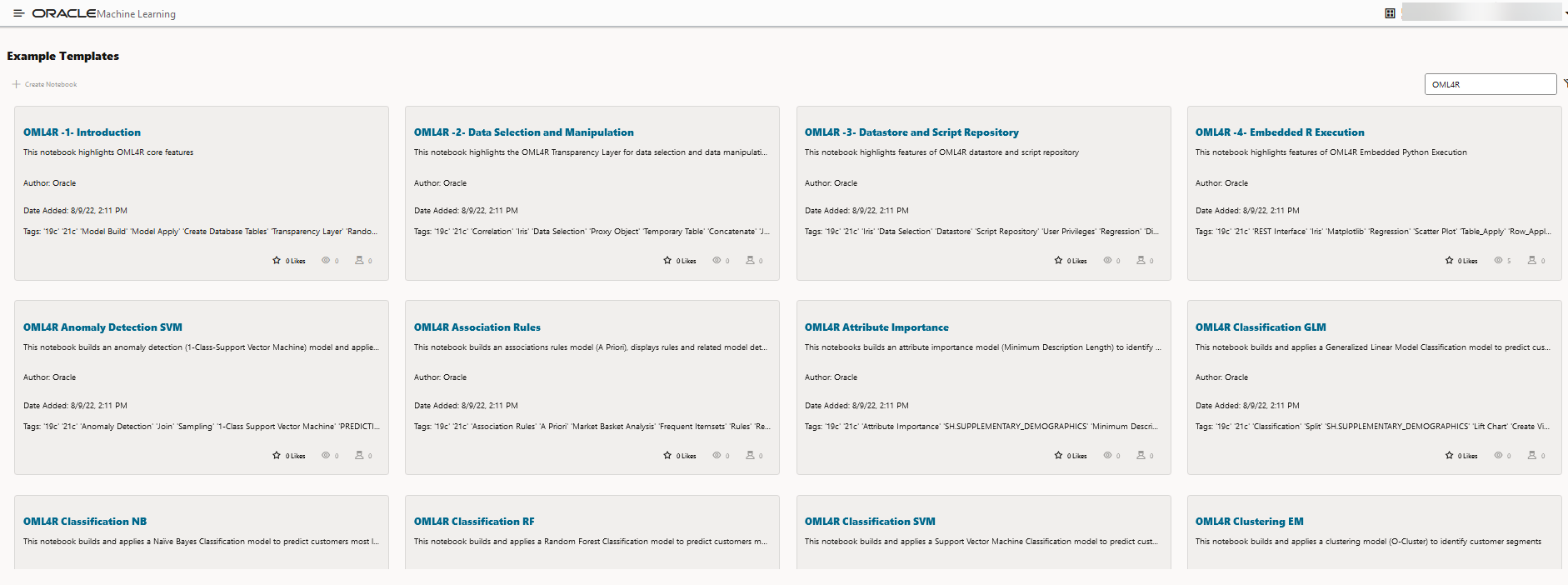Screen dimensions: 1568x585
Task: Click tags line of Association Rules card
Action: coord(592,427)
